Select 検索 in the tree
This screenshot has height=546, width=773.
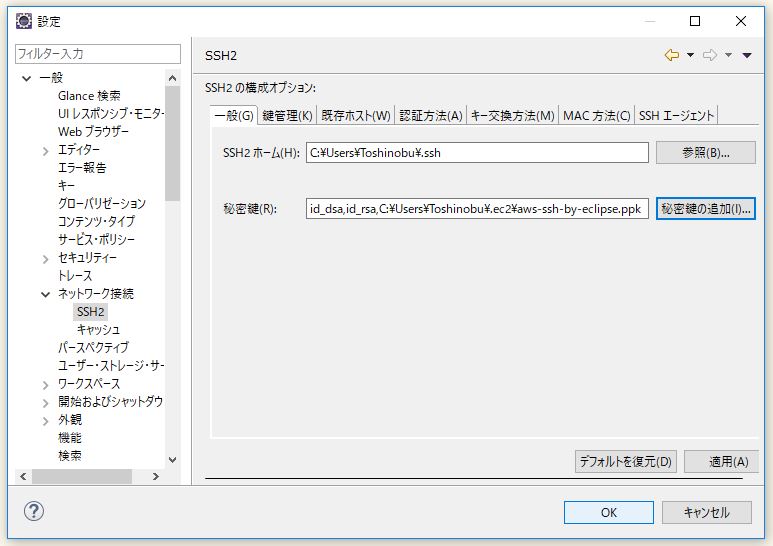(70, 456)
